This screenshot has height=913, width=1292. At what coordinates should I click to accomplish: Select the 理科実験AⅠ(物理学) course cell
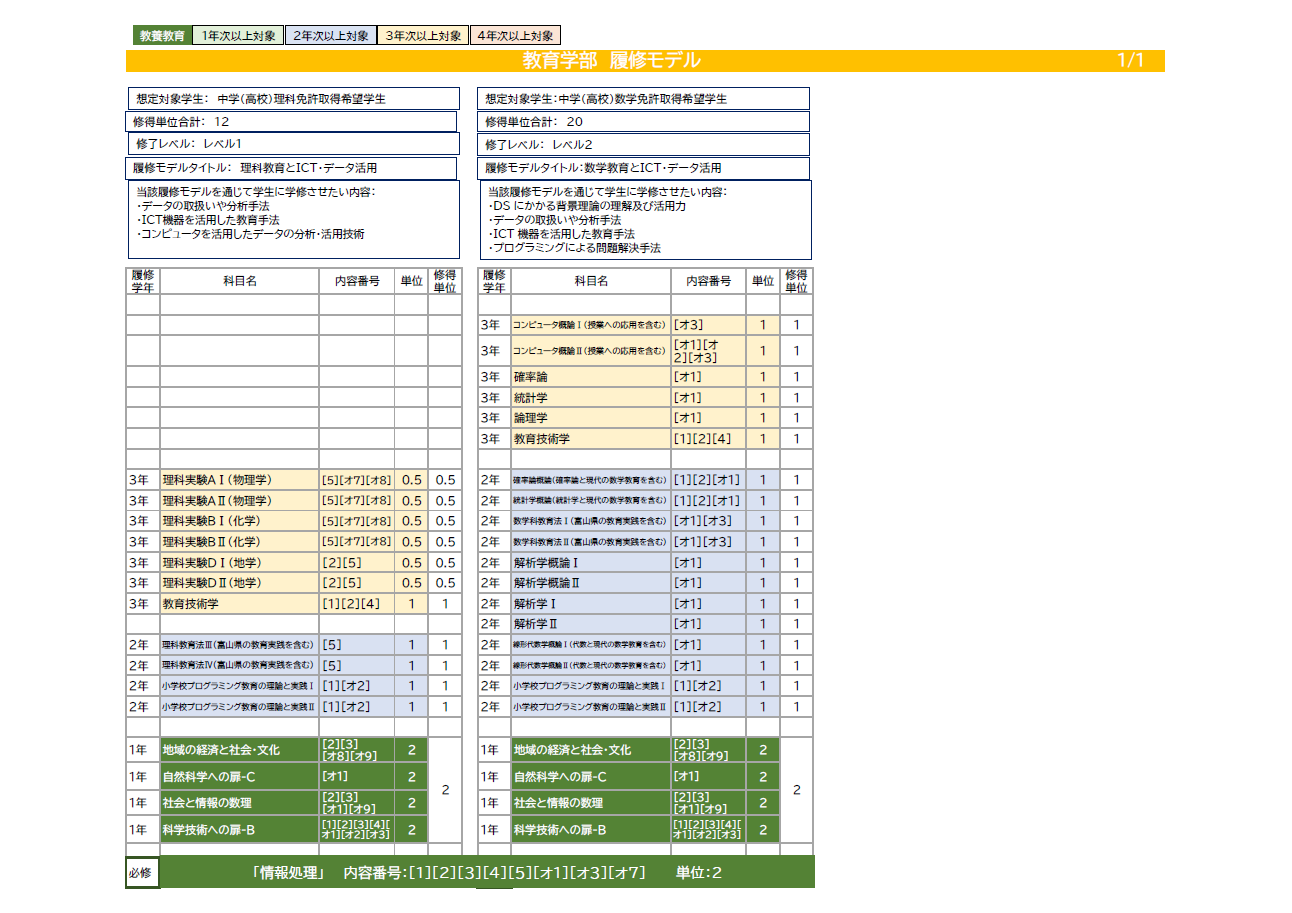pyautogui.click(x=240, y=480)
